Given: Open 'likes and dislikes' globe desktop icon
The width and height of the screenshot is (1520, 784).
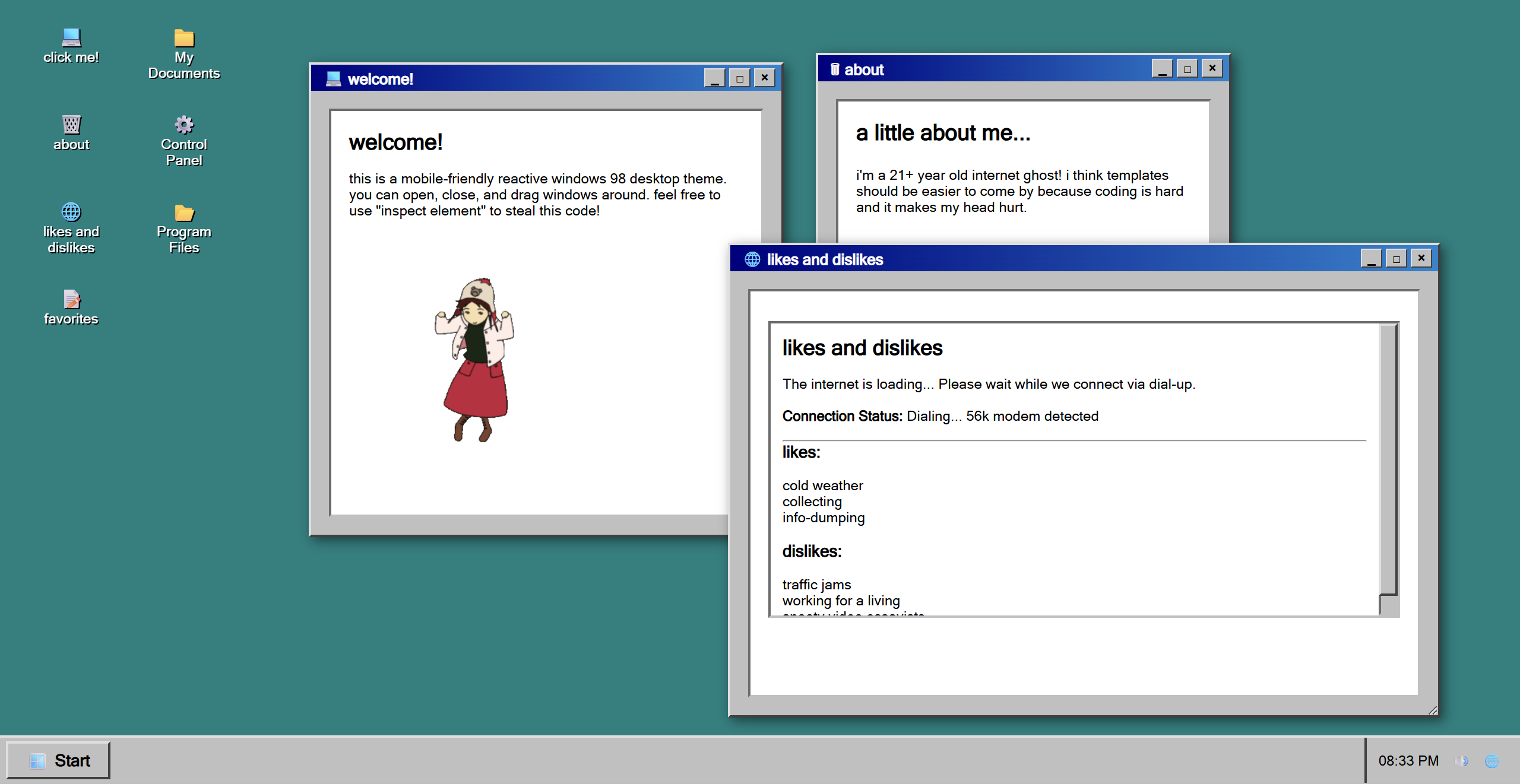Looking at the screenshot, I should click(x=71, y=212).
